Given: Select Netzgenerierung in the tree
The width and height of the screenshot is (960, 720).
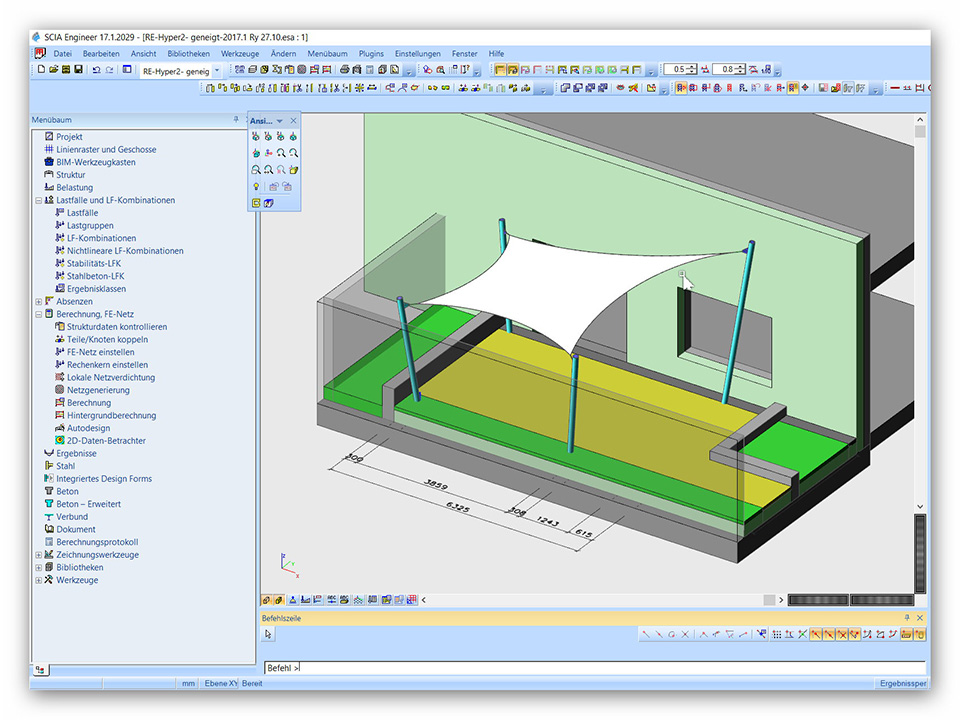Looking at the screenshot, I should pos(98,390).
